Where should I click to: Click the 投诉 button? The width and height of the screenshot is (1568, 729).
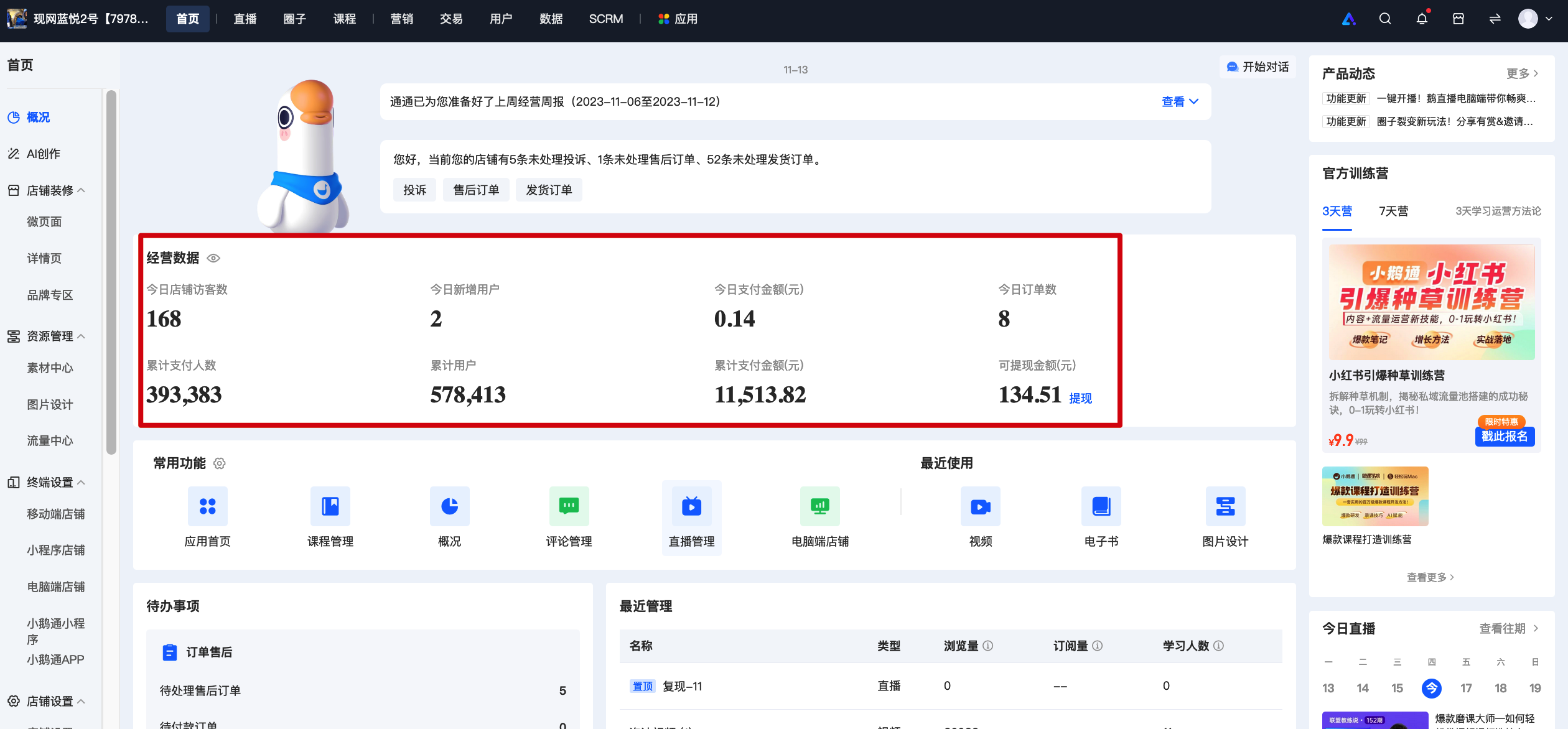(414, 190)
